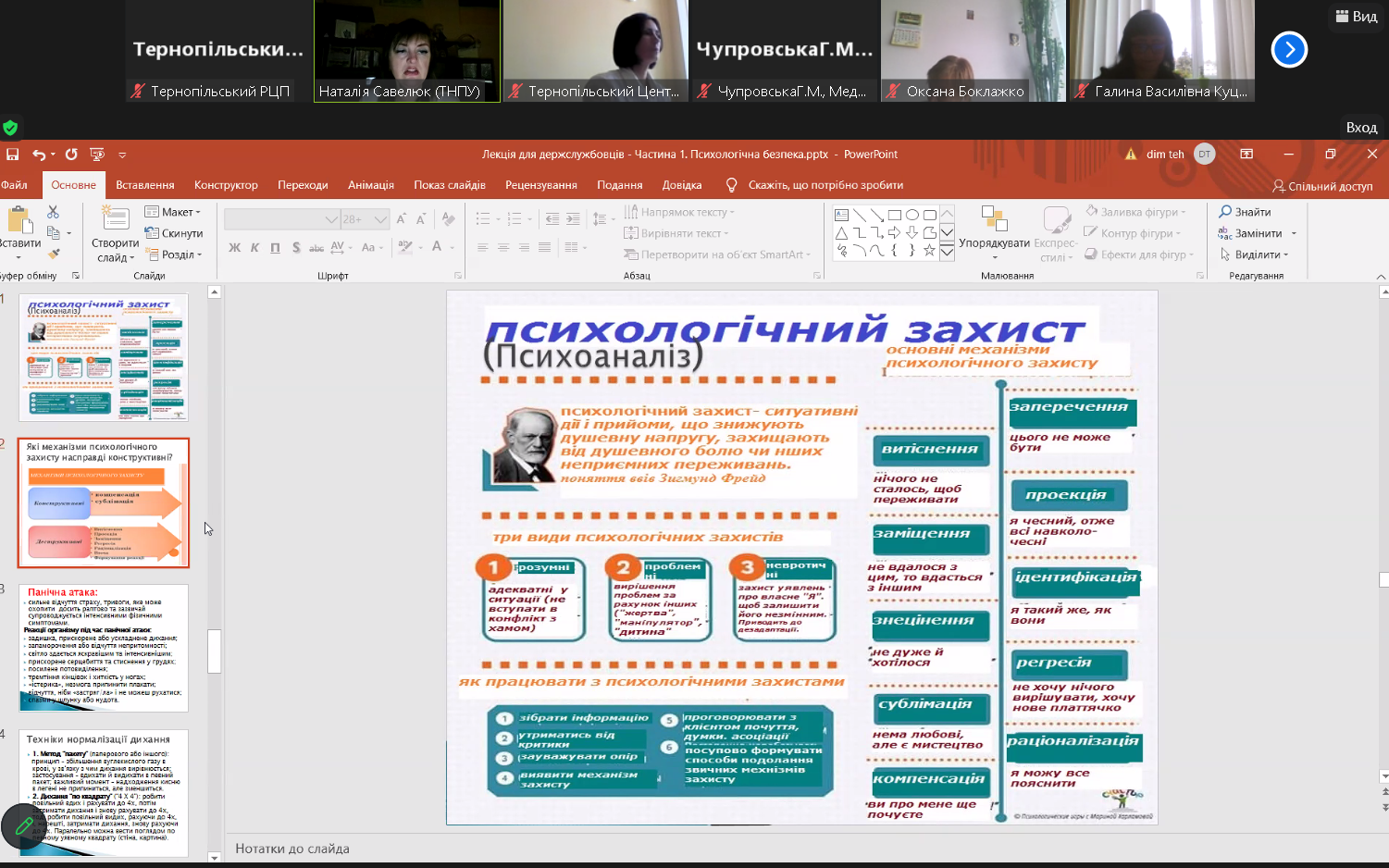Open the font size 28+ dropdown
1389x868 pixels.
(380, 219)
